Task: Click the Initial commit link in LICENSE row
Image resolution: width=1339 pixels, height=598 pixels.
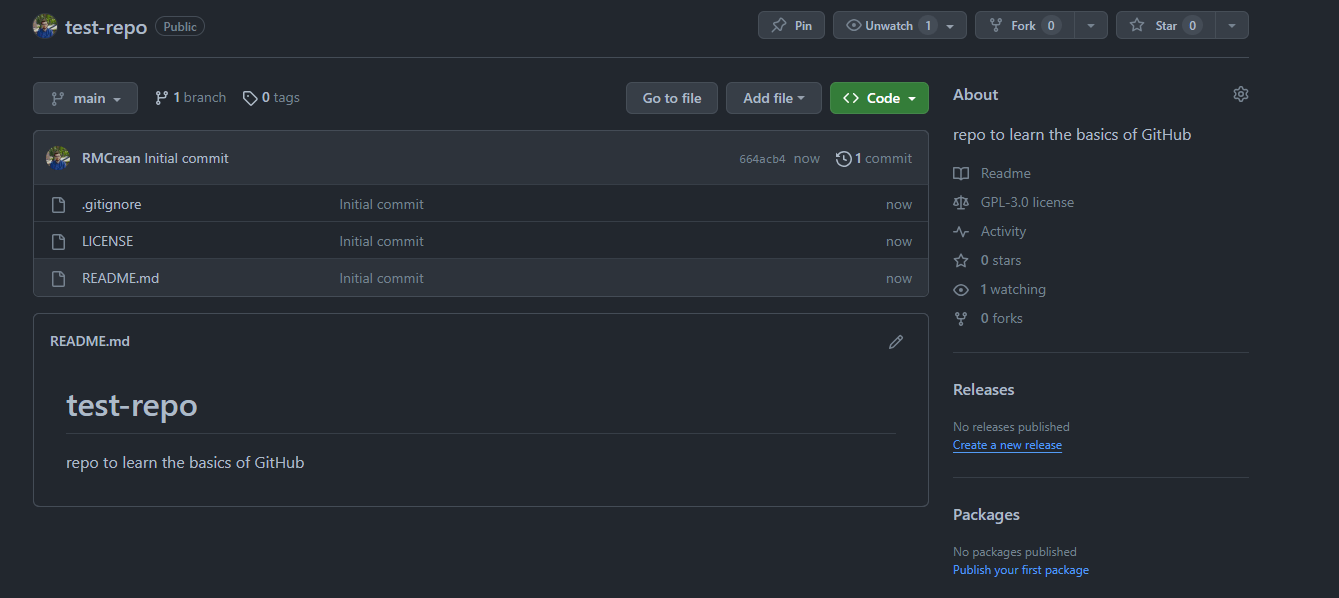Action: pos(381,241)
